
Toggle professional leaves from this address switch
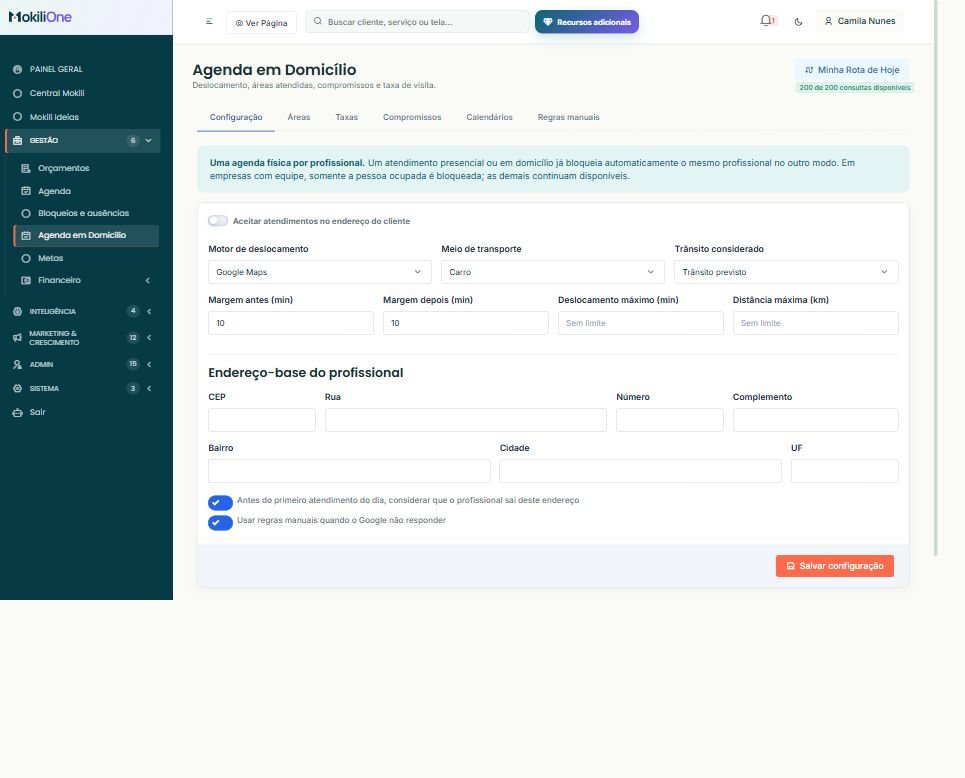220,502
